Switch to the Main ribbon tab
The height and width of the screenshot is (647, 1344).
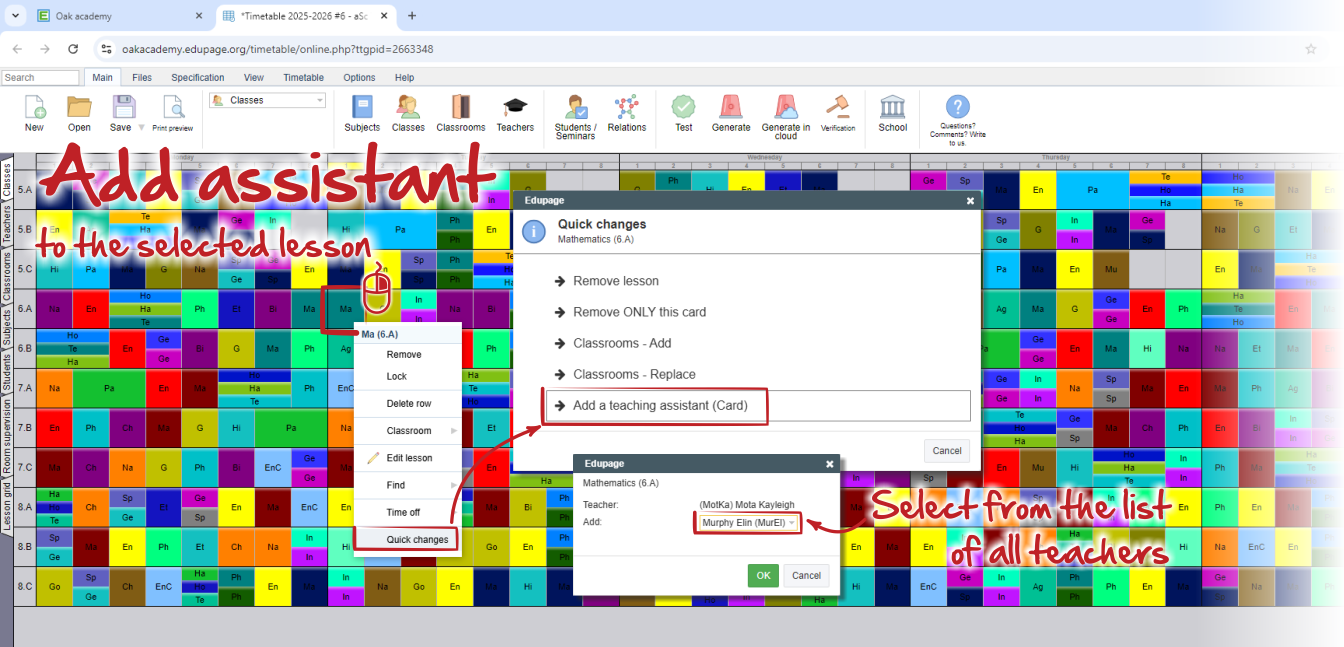pos(102,77)
